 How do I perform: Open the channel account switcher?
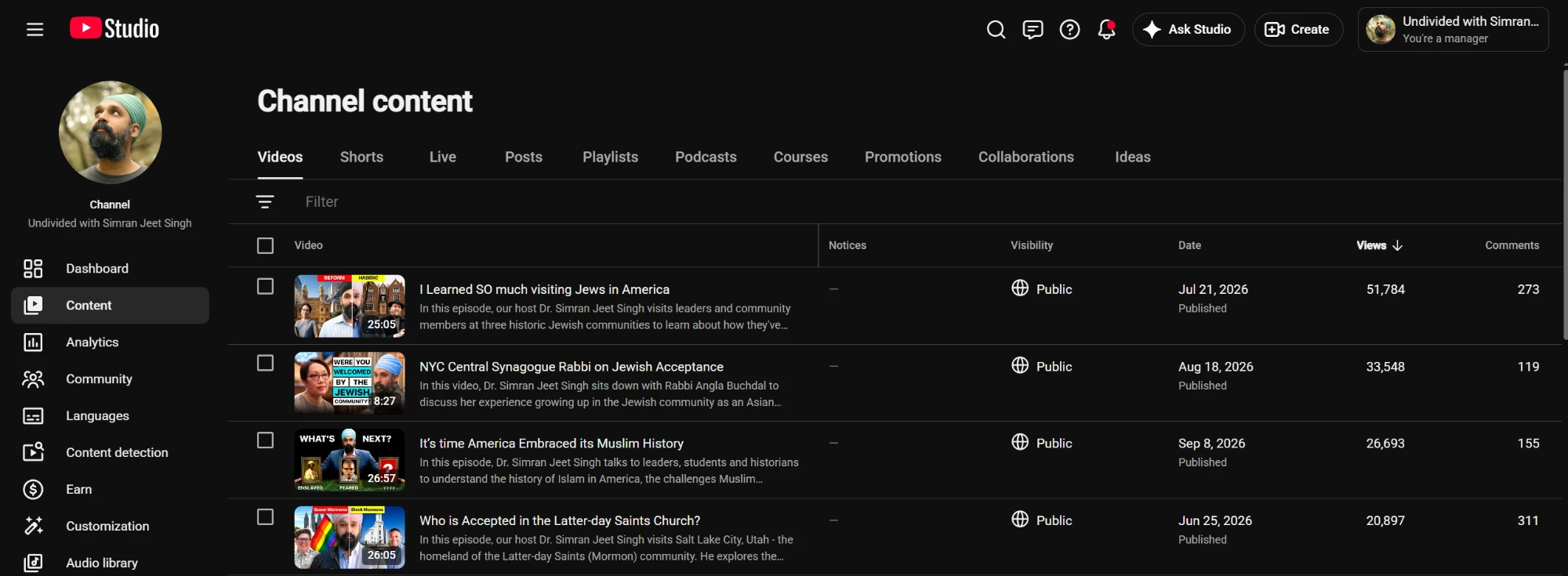coord(1453,30)
